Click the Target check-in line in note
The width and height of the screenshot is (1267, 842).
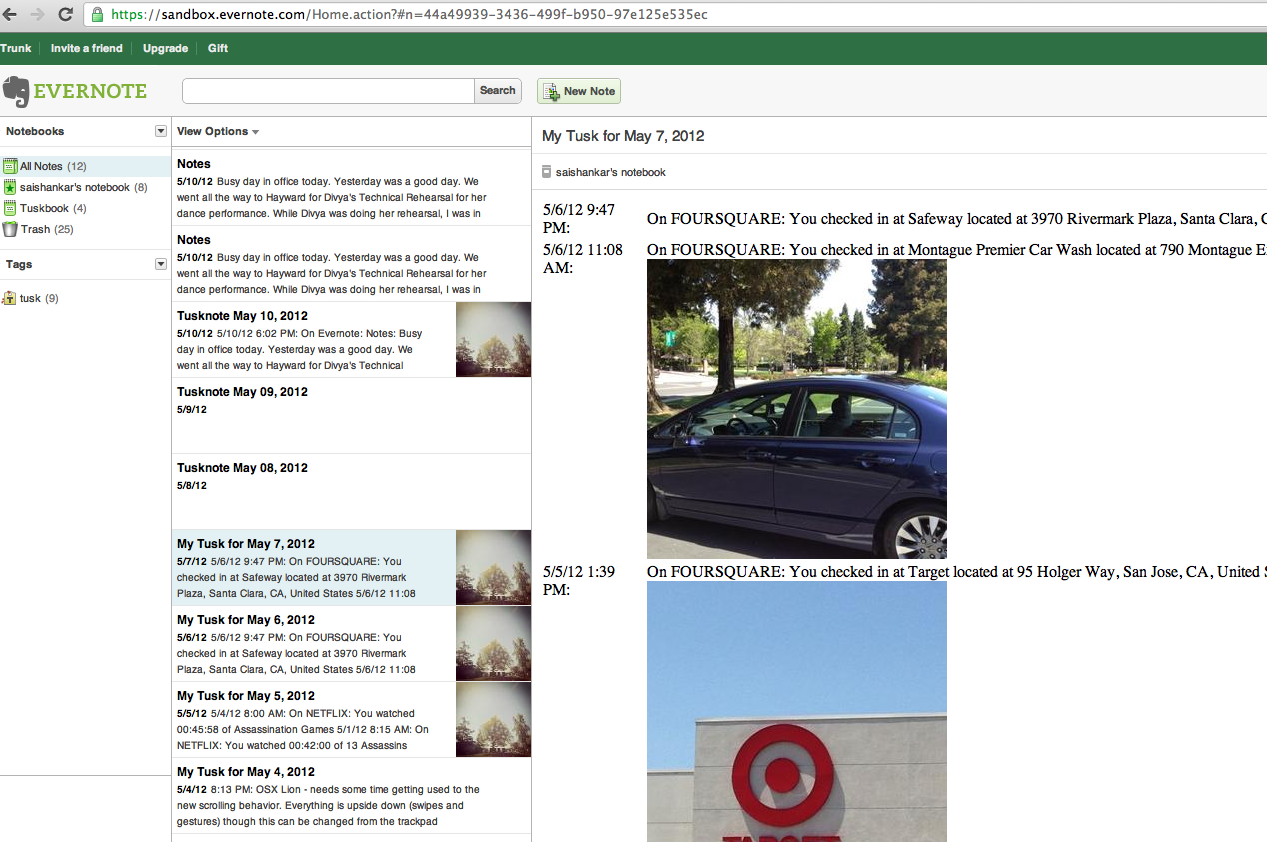957,572
